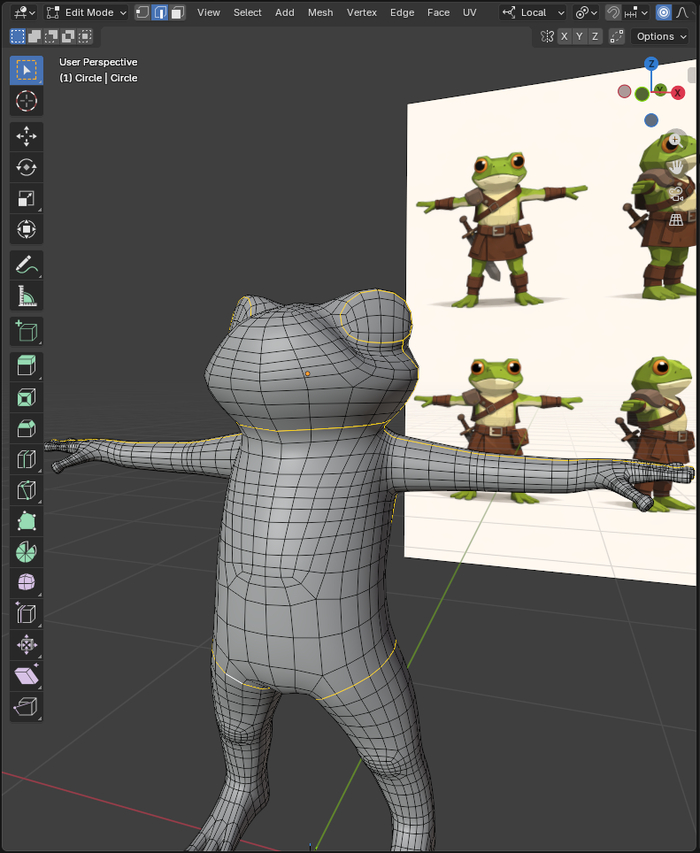Click the red X axis on navigation gizmo
The height and width of the screenshot is (853, 700).
coord(678,93)
